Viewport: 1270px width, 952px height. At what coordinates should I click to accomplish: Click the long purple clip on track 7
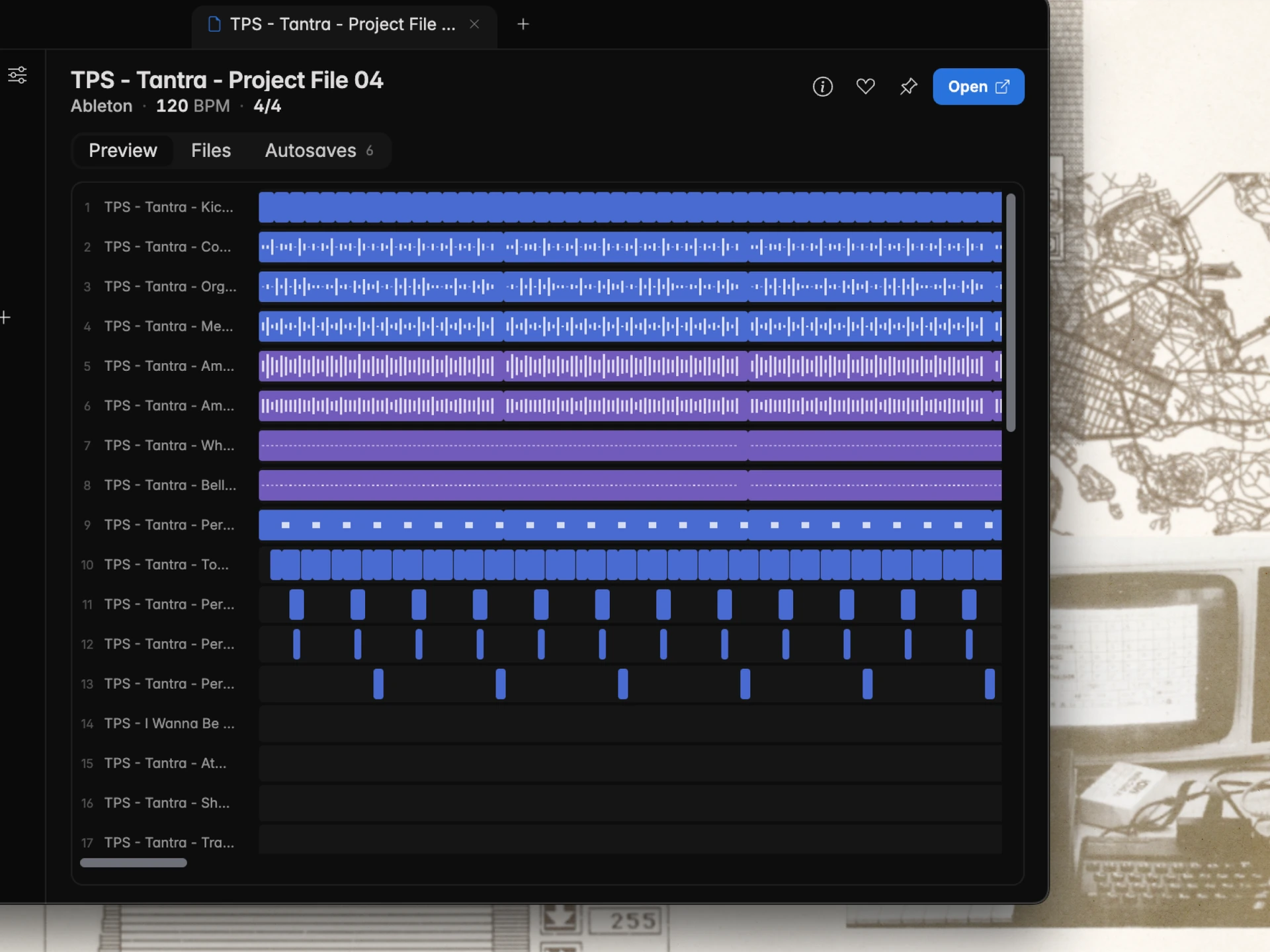[x=503, y=446]
